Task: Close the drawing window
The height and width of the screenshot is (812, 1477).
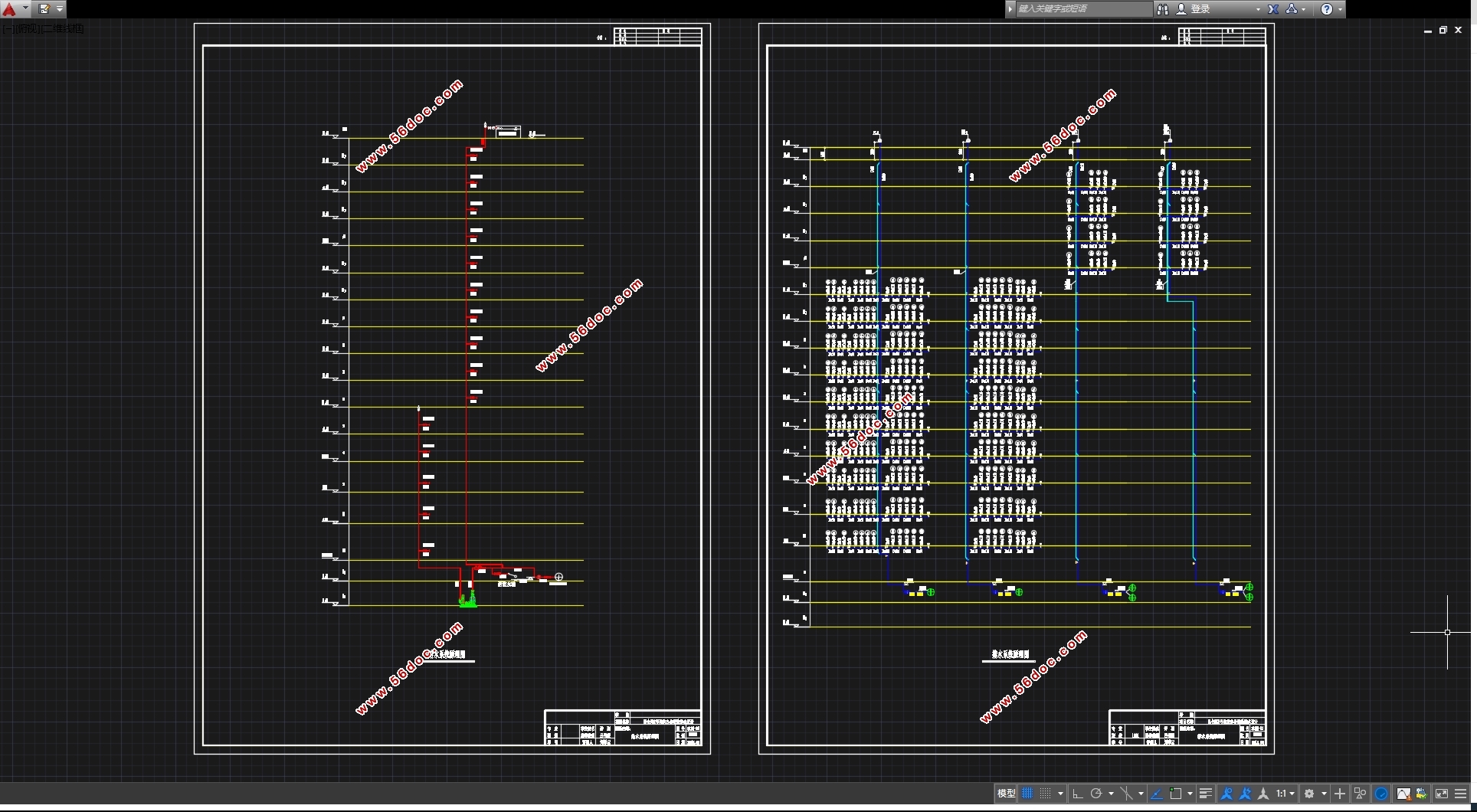Action: click(1458, 30)
